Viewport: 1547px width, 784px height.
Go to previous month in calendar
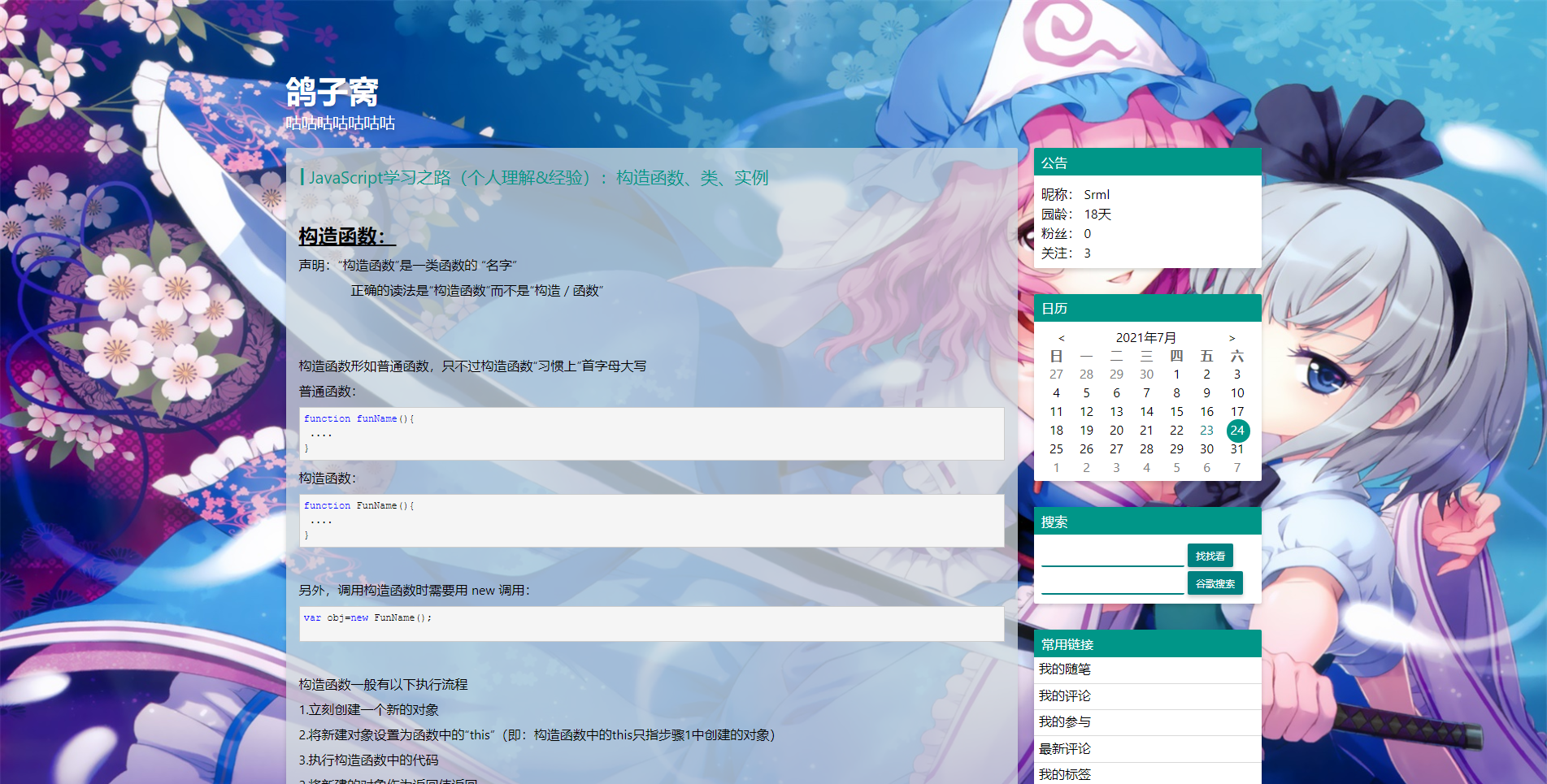pyautogui.click(x=1061, y=338)
